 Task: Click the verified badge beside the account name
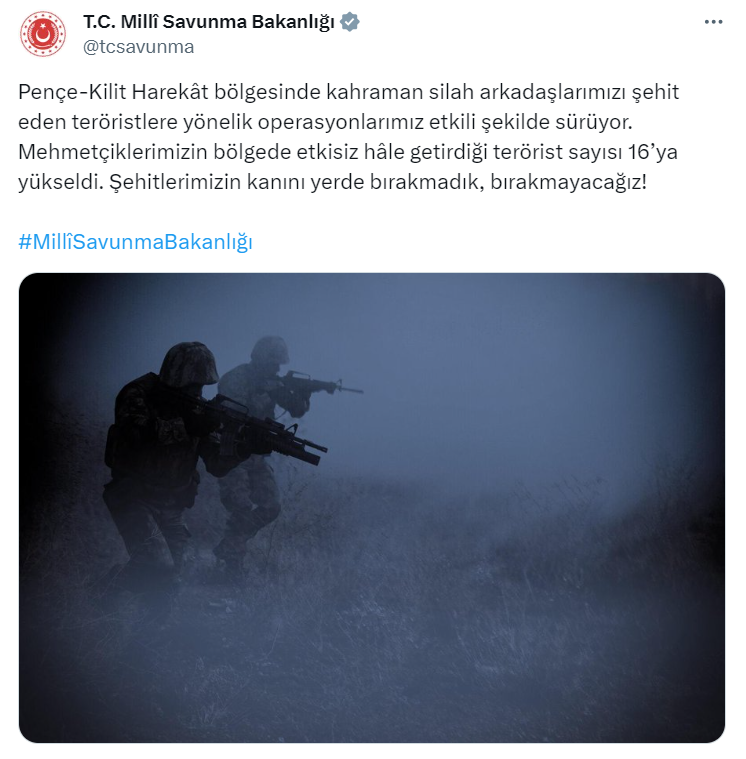[350, 22]
